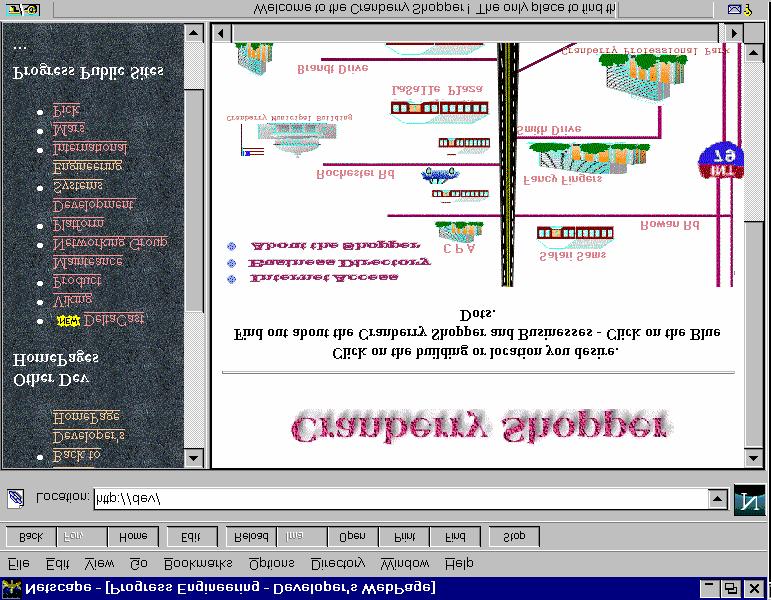The height and width of the screenshot is (600, 771).
Task: Open the Options menu
Action: tap(271, 564)
